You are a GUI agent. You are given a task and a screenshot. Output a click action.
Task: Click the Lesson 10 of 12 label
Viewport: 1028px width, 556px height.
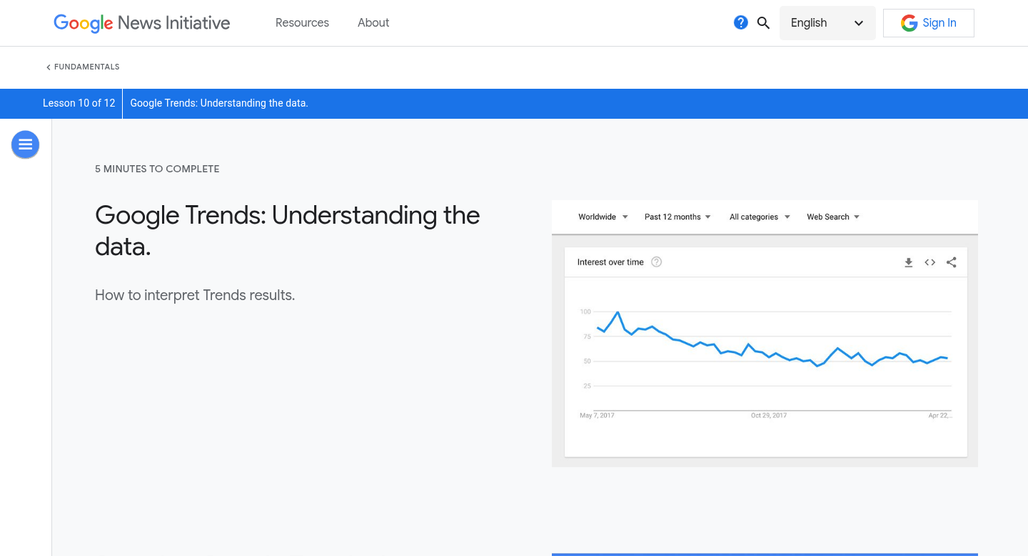click(79, 103)
